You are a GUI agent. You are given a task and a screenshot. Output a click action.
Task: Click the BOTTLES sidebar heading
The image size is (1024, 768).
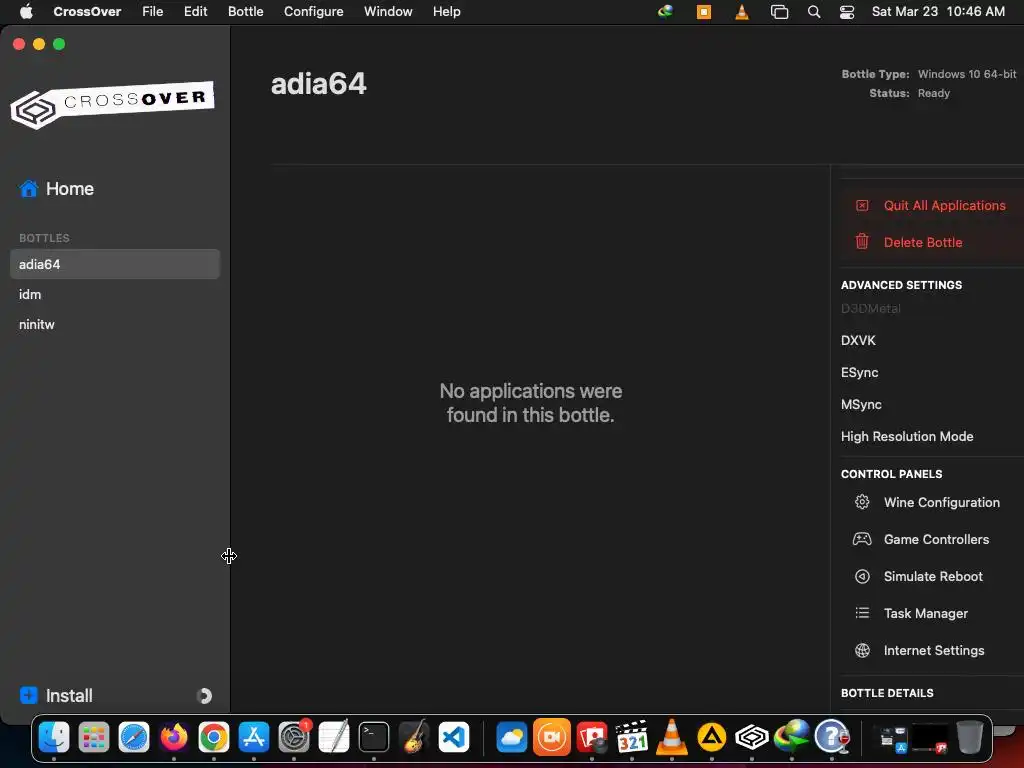tap(44, 238)
